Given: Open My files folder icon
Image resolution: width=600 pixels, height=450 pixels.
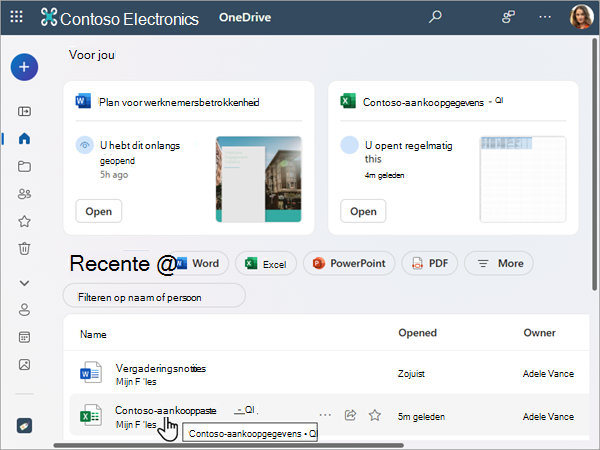Looking at the screenshot, I should (x=24, y=166).
